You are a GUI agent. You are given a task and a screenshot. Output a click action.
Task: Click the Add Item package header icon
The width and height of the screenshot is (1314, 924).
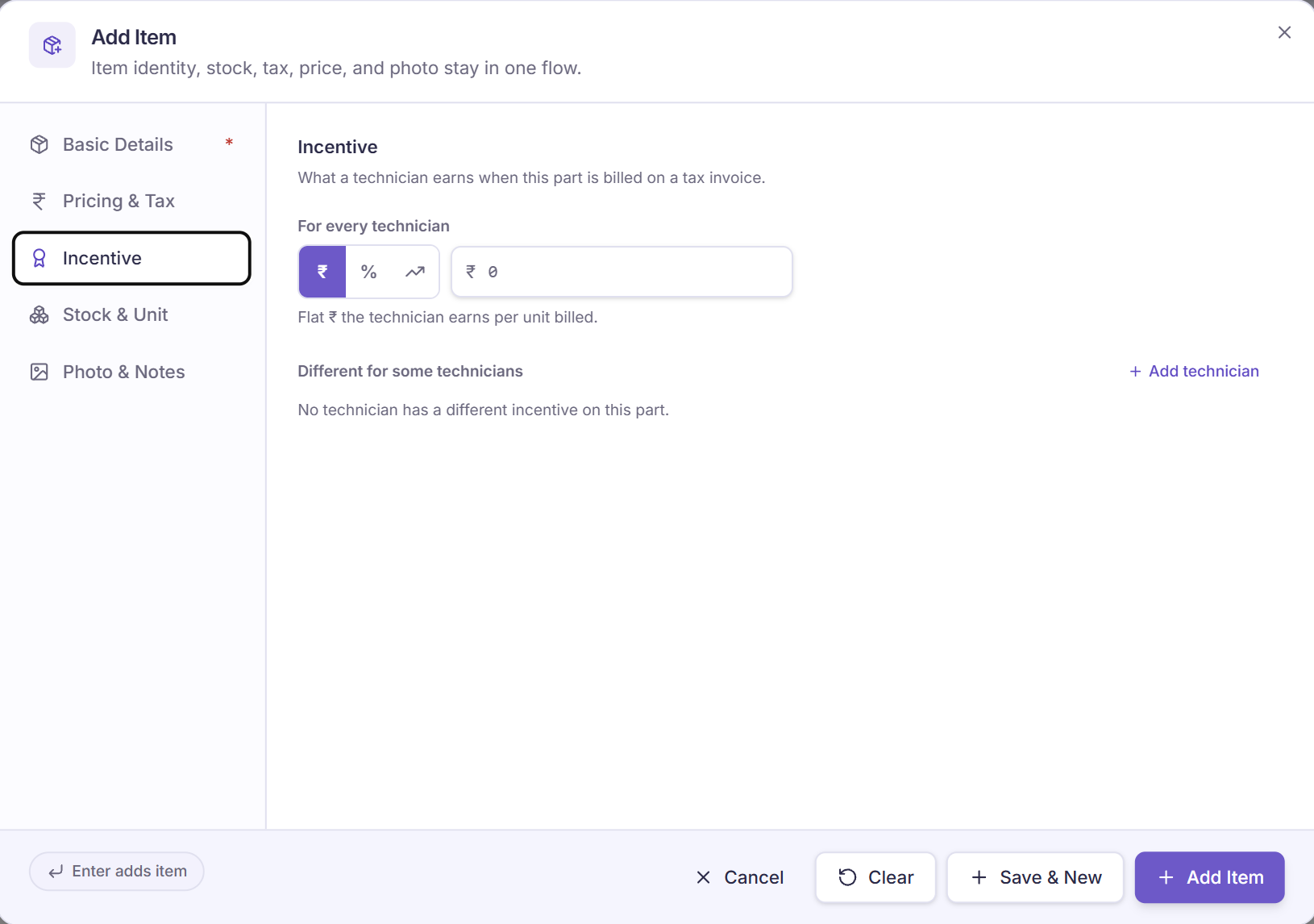pos(52,45)
